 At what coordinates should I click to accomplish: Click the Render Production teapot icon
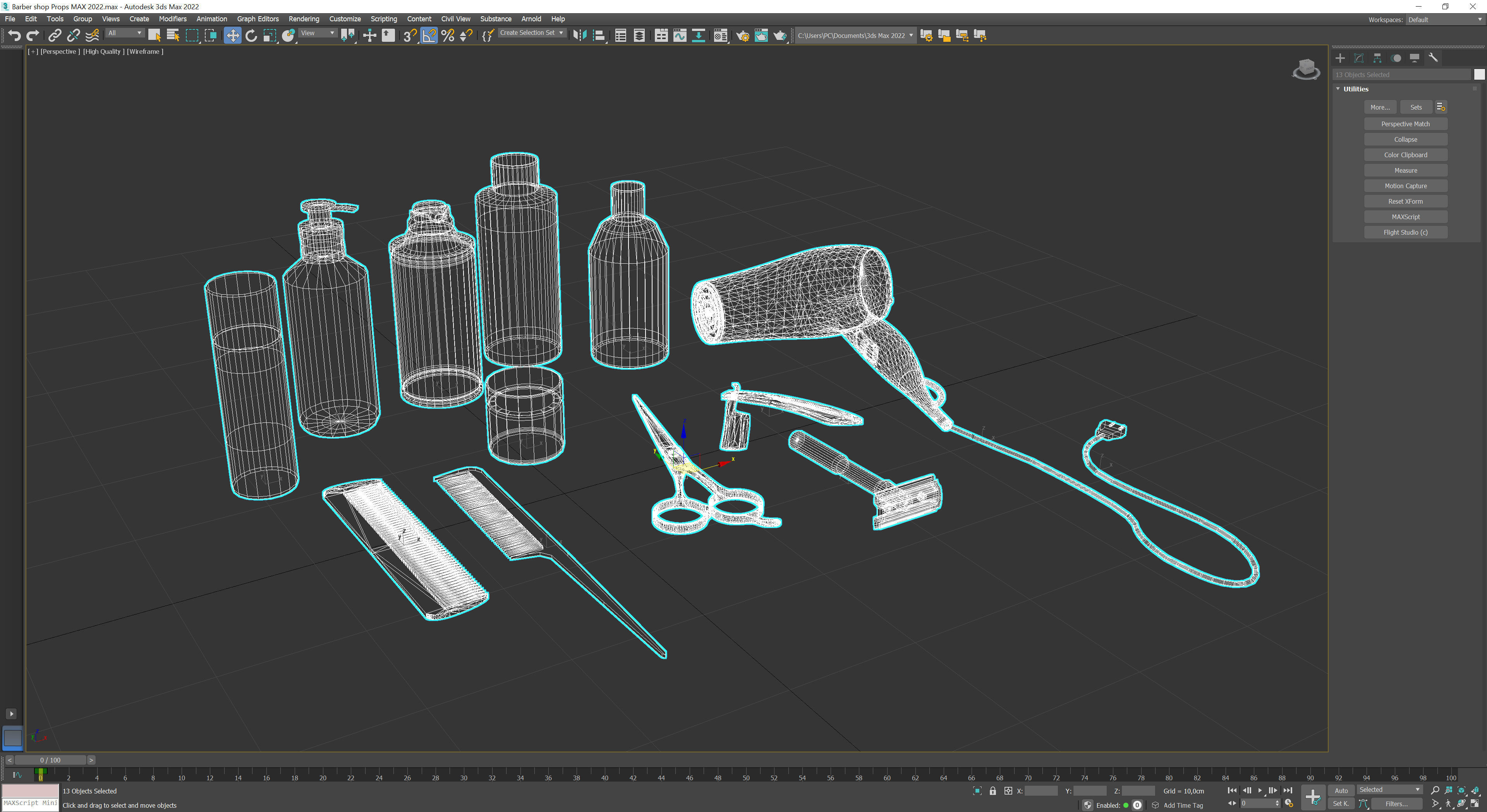[780, 36]
